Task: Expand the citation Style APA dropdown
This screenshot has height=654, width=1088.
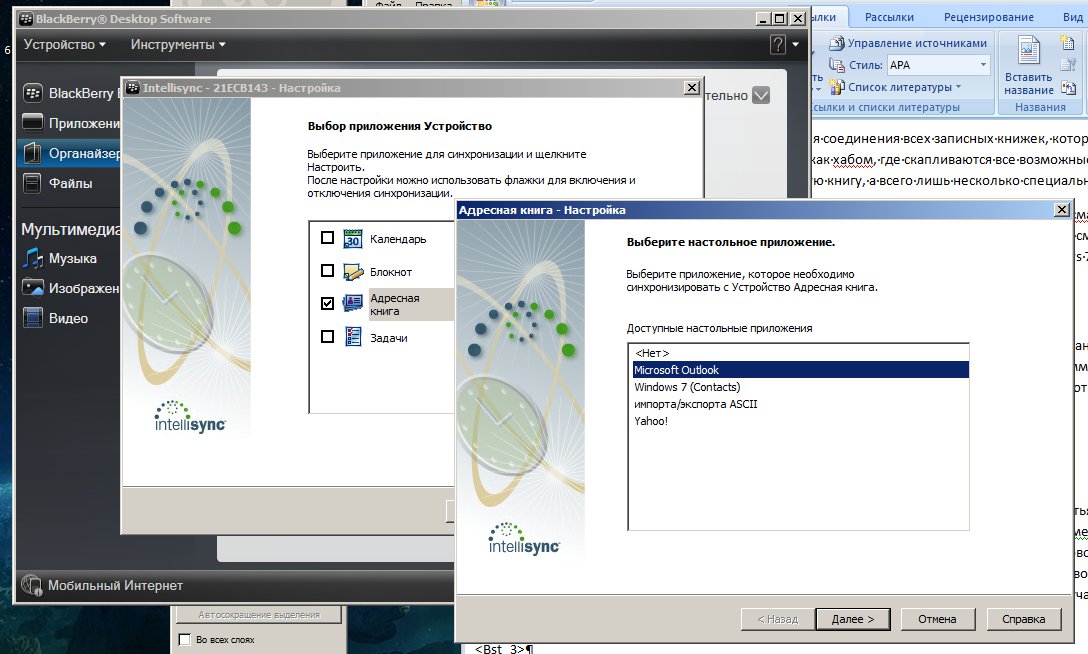Action: (x=983, y=65)
